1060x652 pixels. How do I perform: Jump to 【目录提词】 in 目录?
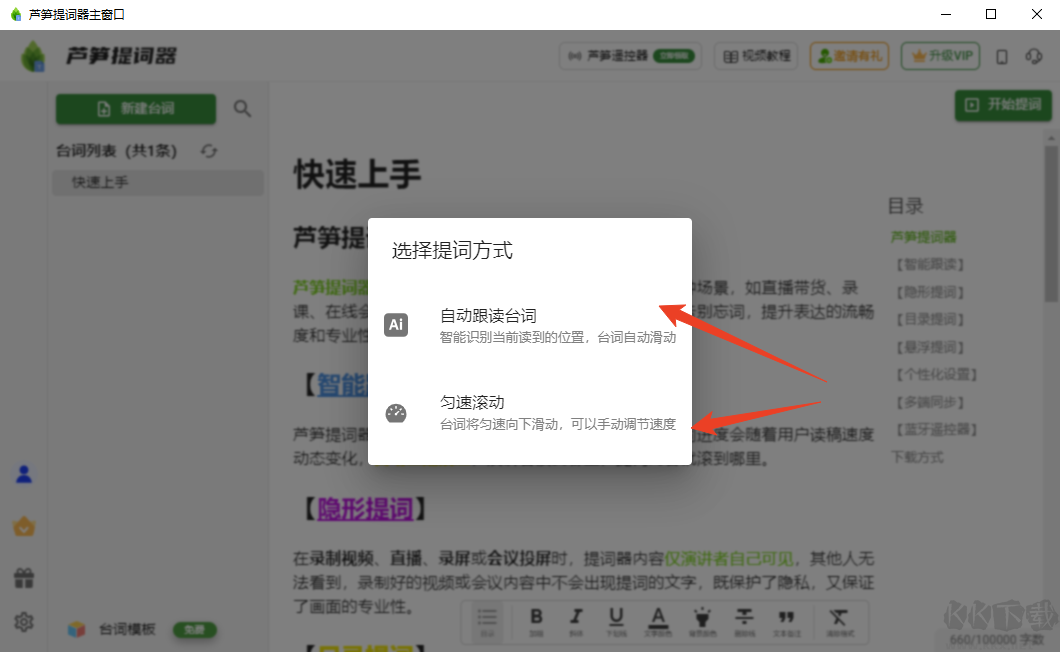[x=930, y=319]
